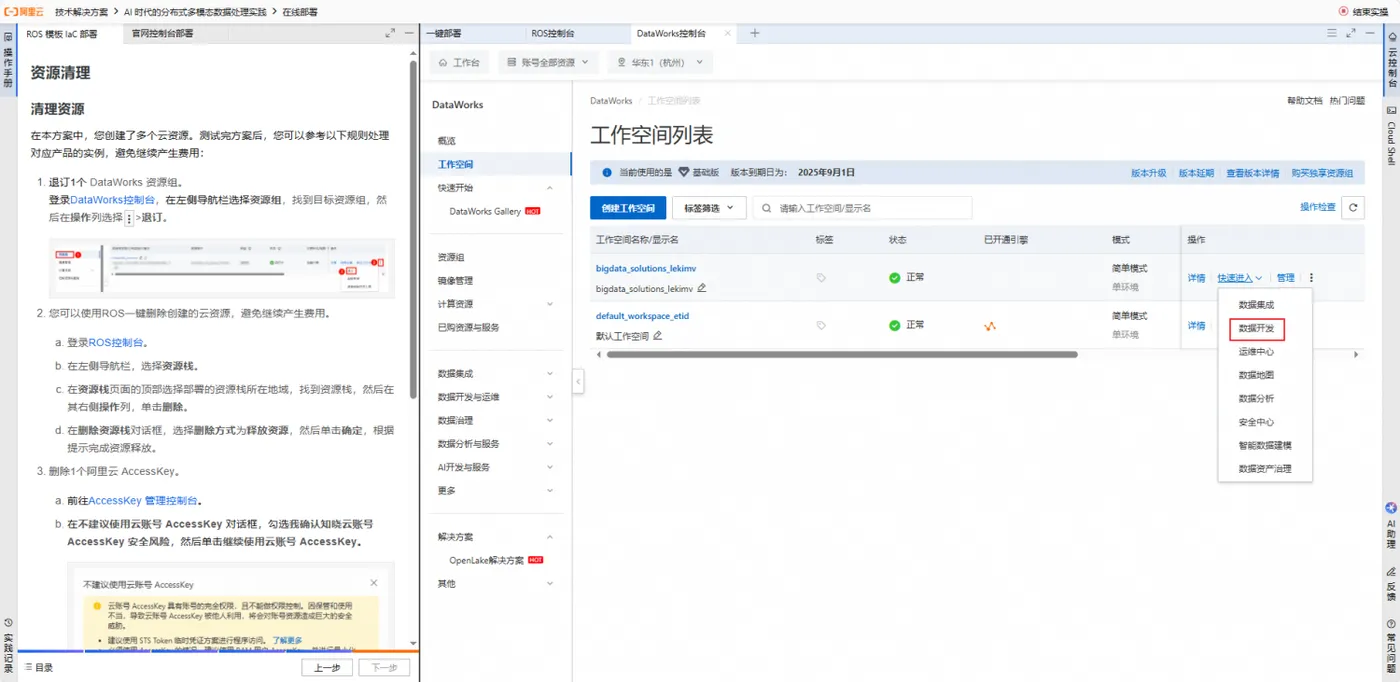Add a new console tab with plus icon

pyautogui.click(x=755, y=33)
